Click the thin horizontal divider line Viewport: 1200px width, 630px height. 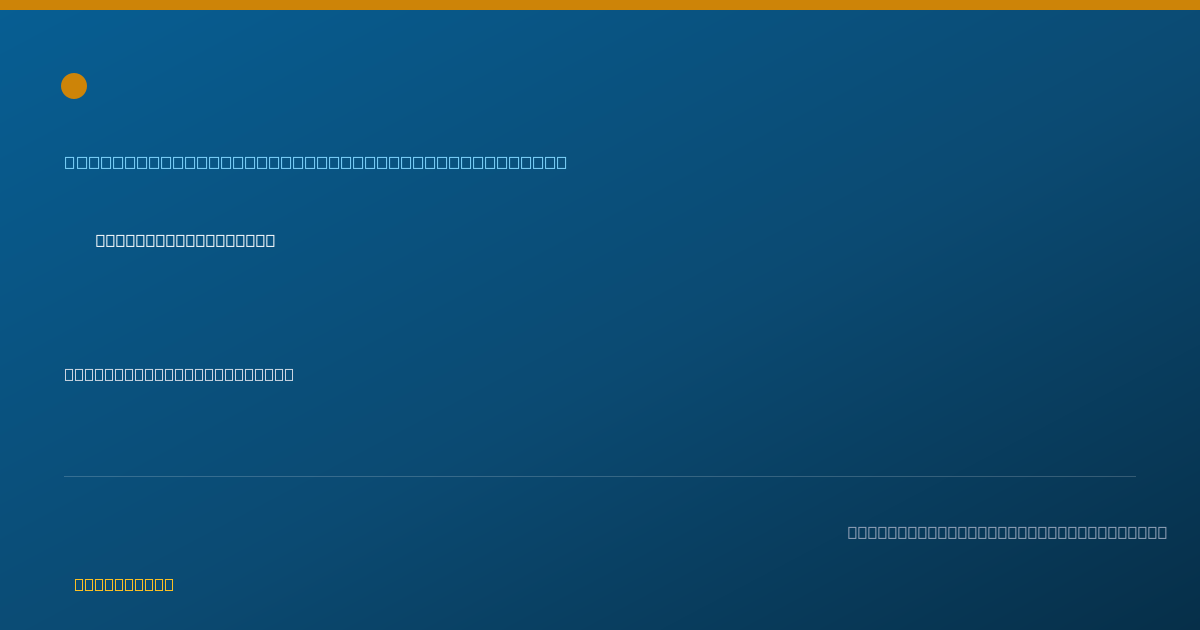point(600,476)
